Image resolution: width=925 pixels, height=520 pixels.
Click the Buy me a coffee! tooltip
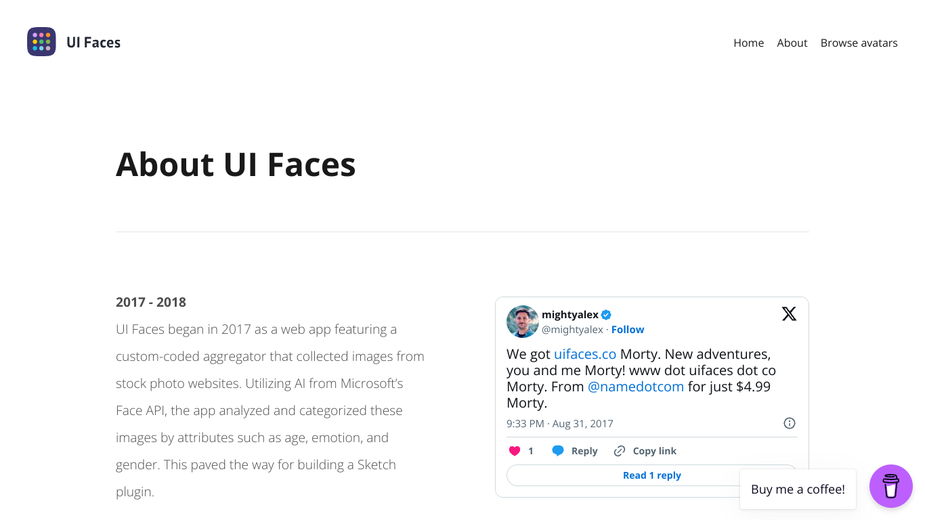coord(798,489)
